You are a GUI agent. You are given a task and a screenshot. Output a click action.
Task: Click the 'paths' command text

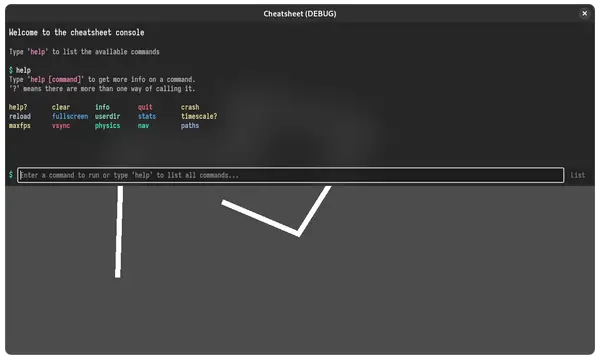coord(190,125)
